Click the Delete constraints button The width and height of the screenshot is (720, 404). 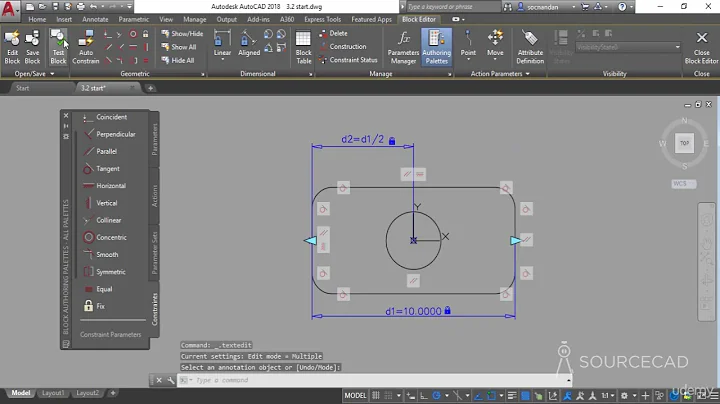coord(333,33)
